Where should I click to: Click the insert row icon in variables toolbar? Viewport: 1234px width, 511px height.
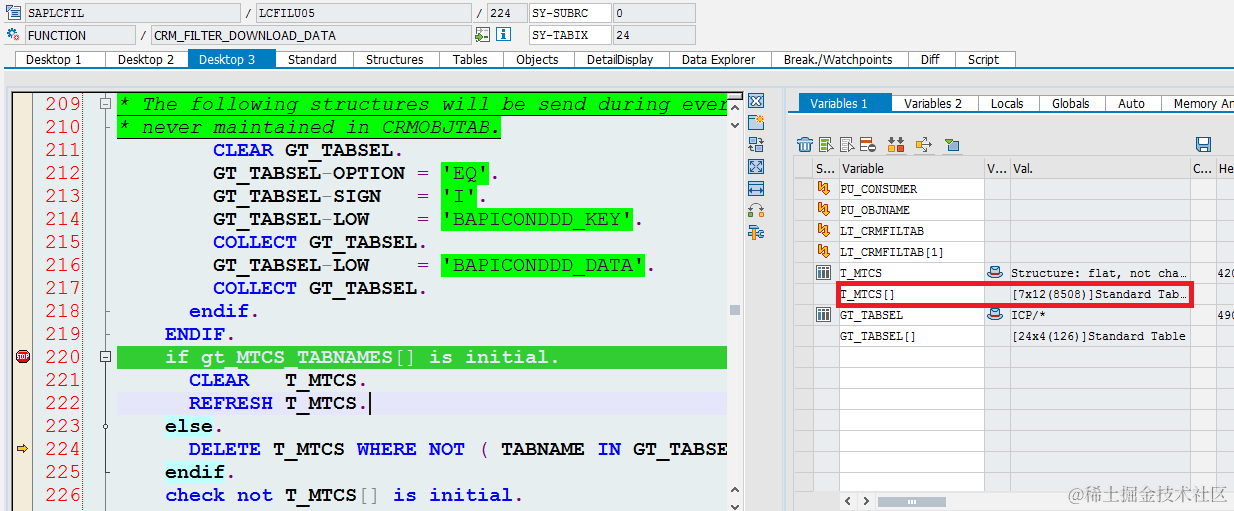[826, 144]
